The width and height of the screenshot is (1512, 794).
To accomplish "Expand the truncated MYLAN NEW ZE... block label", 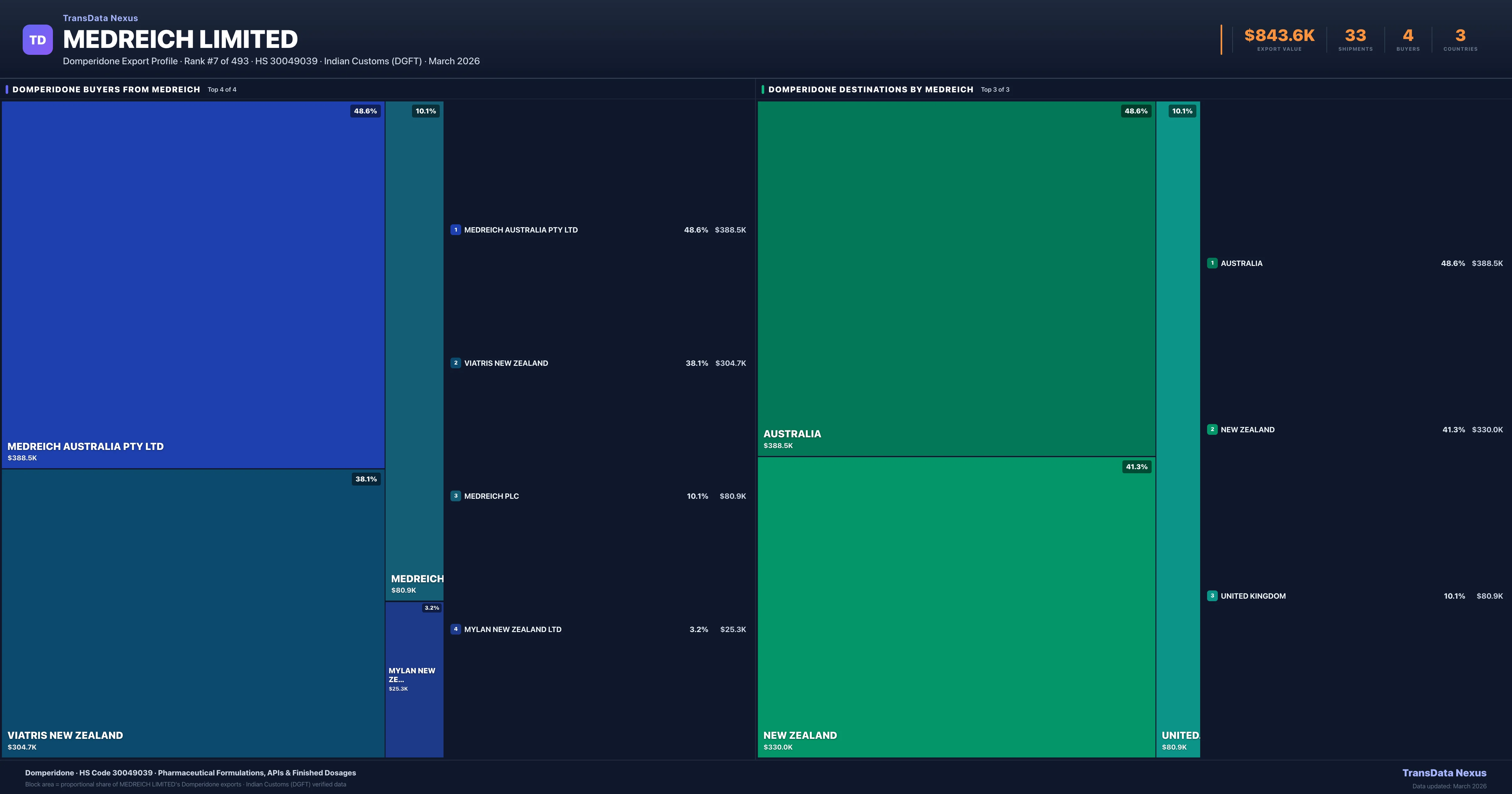I will click(x=411, y=675).
